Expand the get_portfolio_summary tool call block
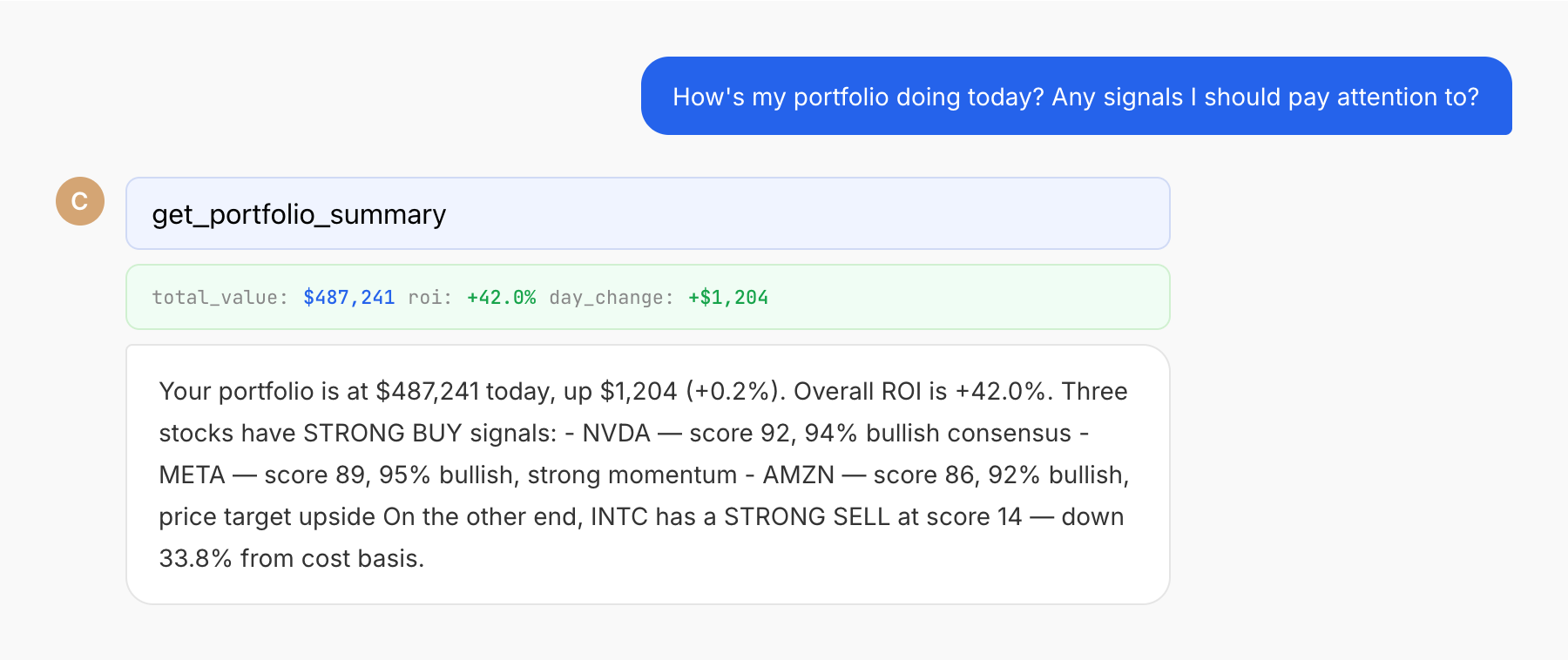1568x660 pixels. (x=647, y=214)
